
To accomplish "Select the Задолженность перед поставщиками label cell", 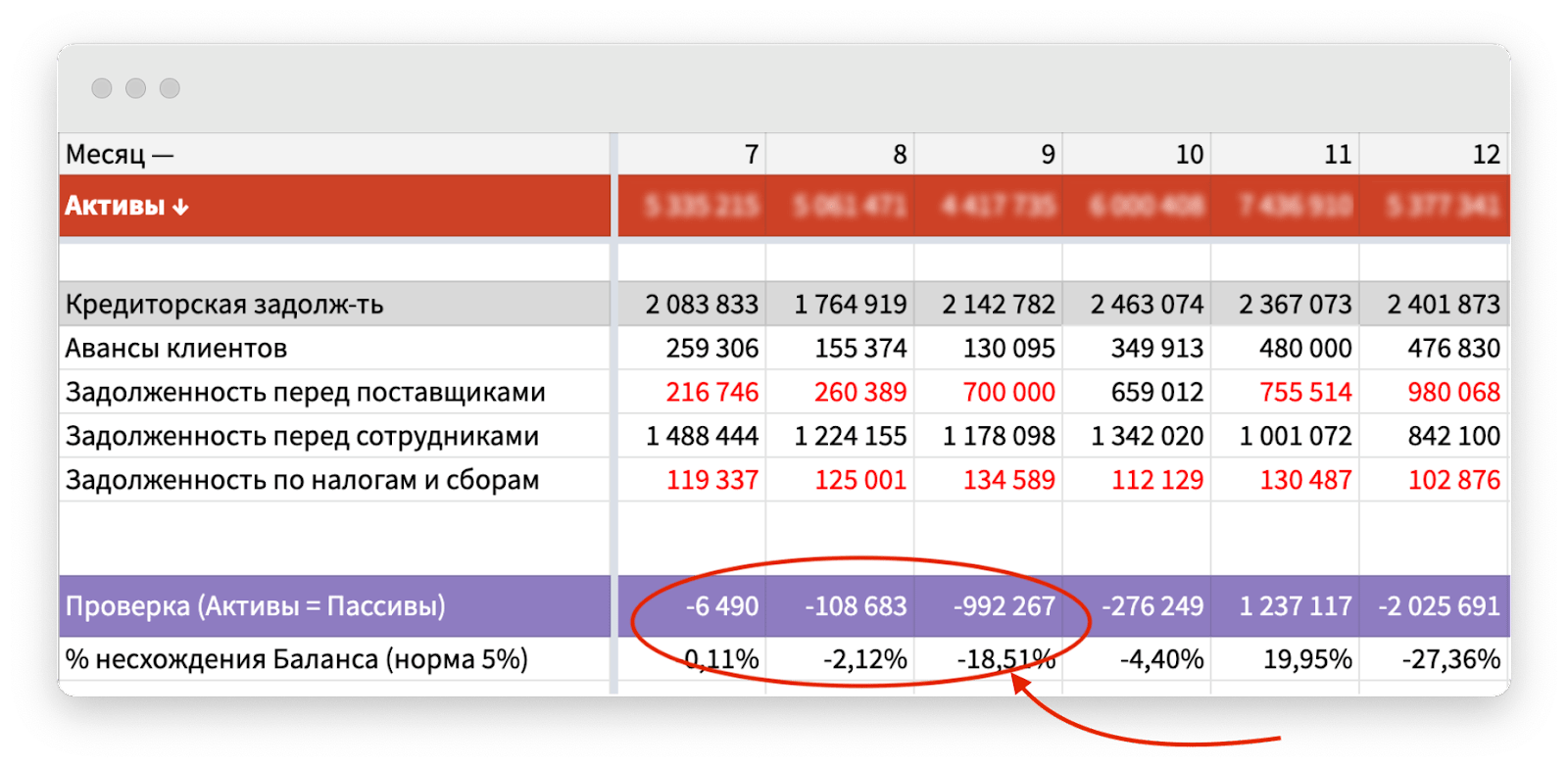I will [305, 393].
